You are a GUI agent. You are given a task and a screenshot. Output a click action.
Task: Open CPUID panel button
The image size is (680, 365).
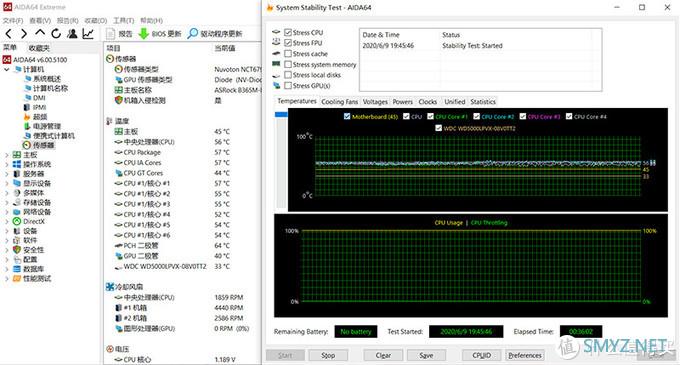click(x=481, y=355)
